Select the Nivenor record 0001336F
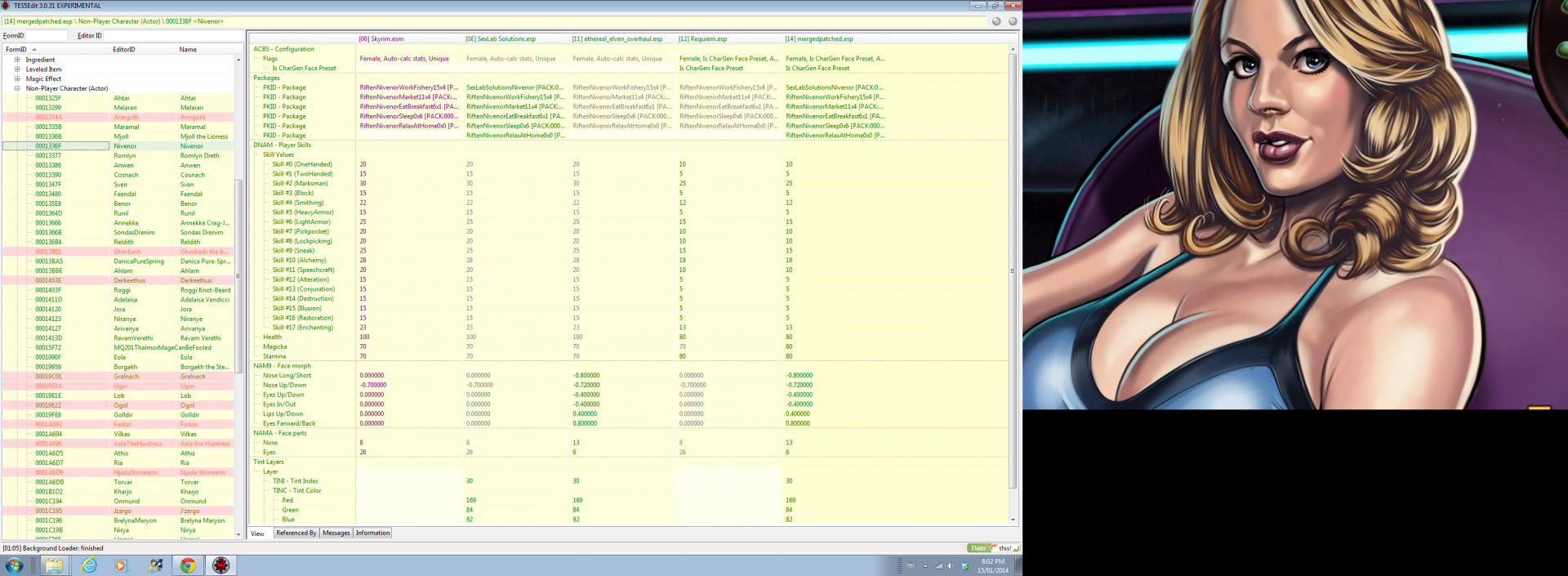The width and height of the screenshot is (1568, 576). 118,146
